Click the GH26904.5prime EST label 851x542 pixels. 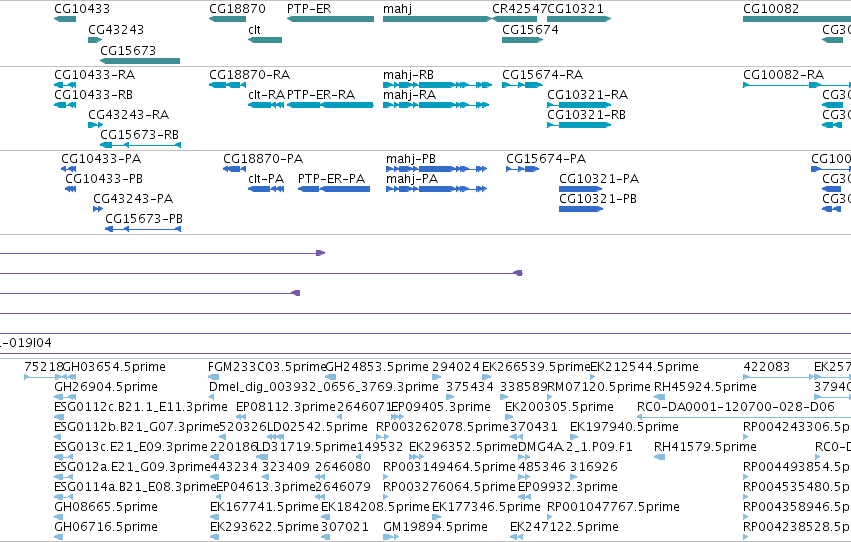[x=106, y=387]
